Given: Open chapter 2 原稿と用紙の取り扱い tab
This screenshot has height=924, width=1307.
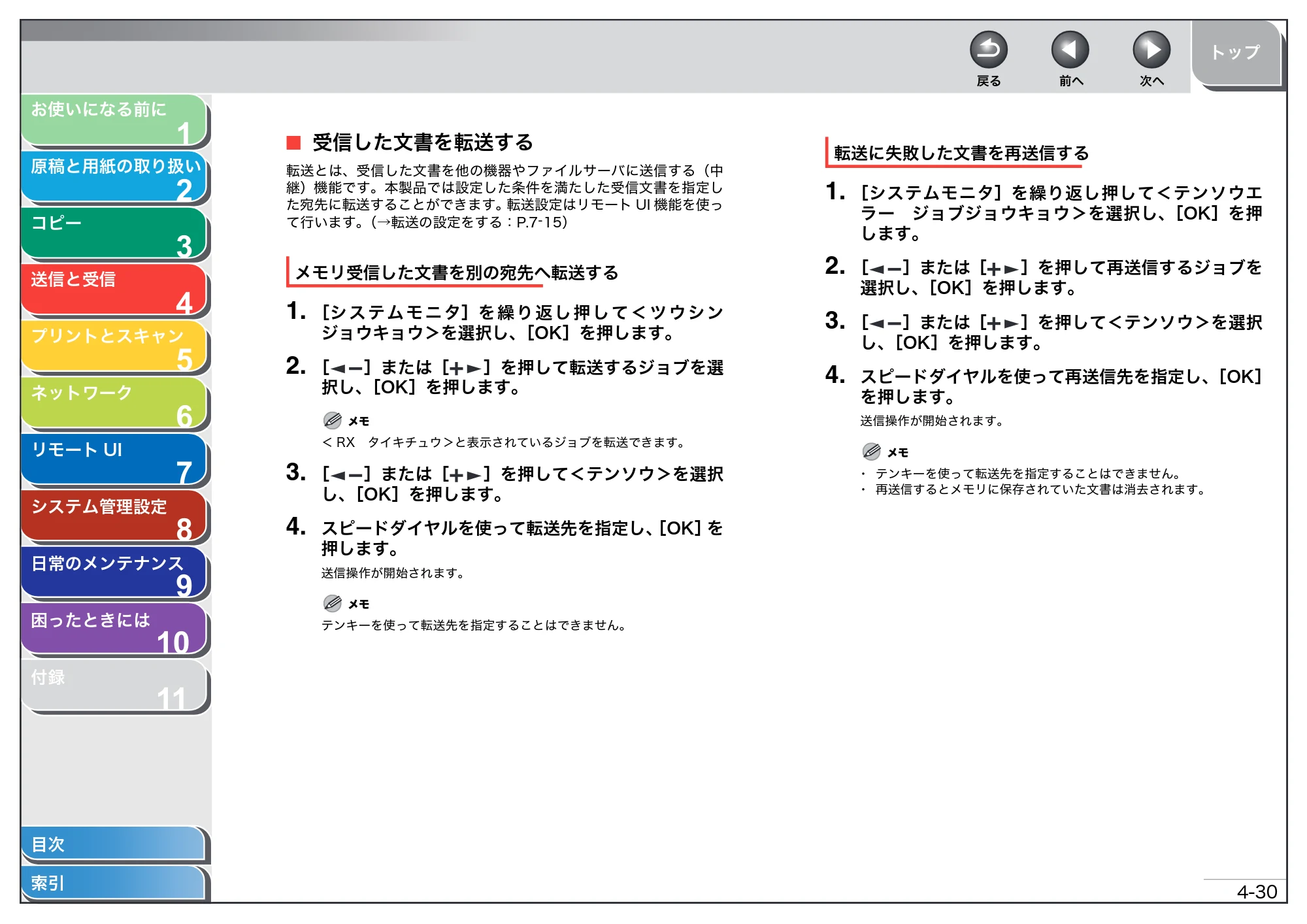Looking at the screenshot, I should pos(114,177).
